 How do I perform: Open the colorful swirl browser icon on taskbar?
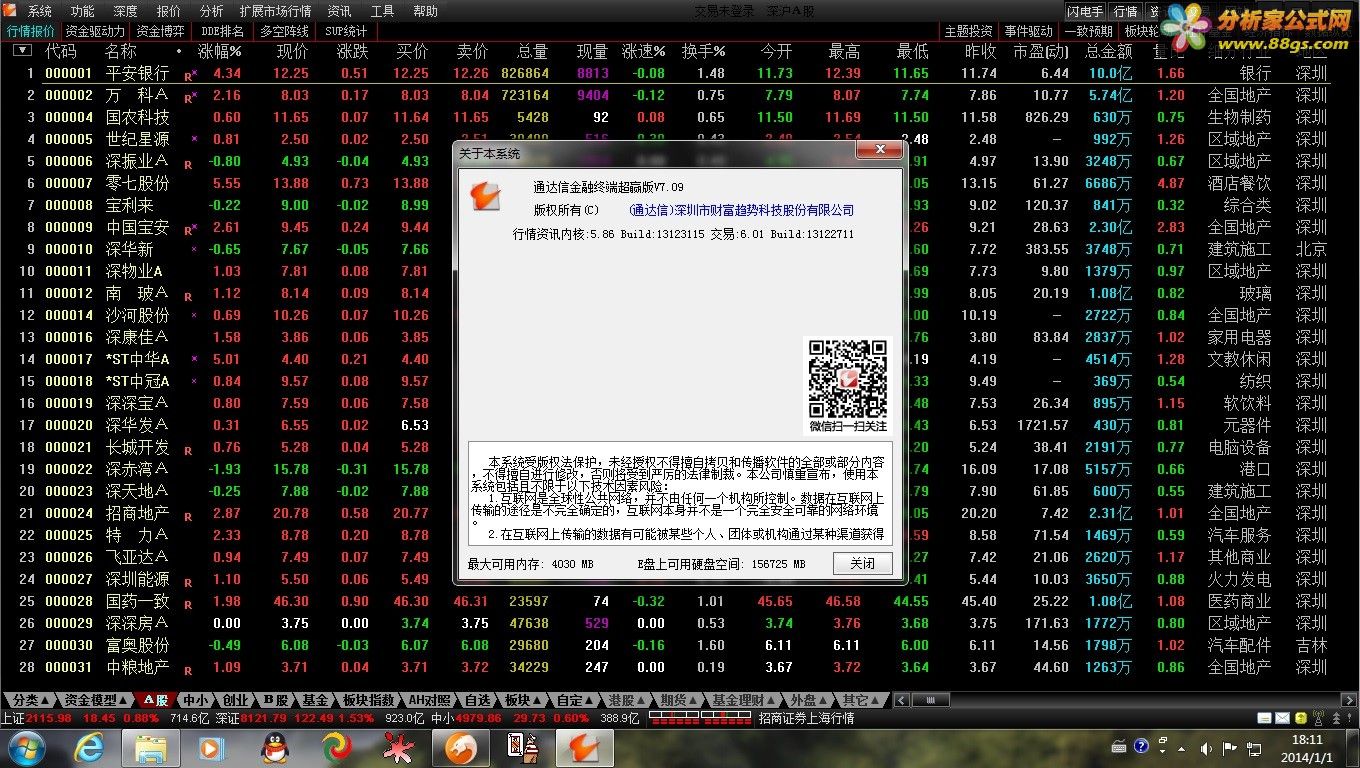coord(337,748)
